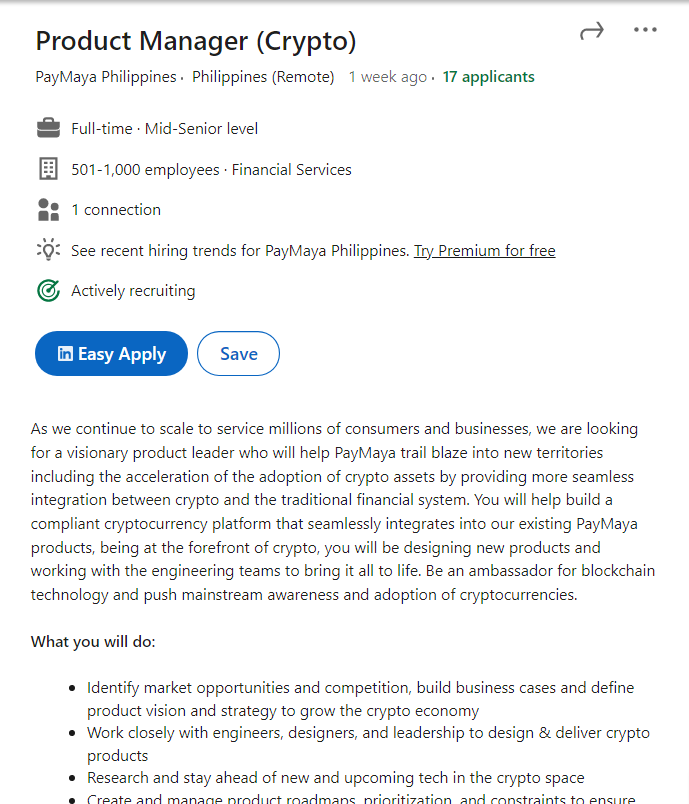Click the What you will do heading
Image resolution: width=689 pixels, height=804 pixels.
93,641
